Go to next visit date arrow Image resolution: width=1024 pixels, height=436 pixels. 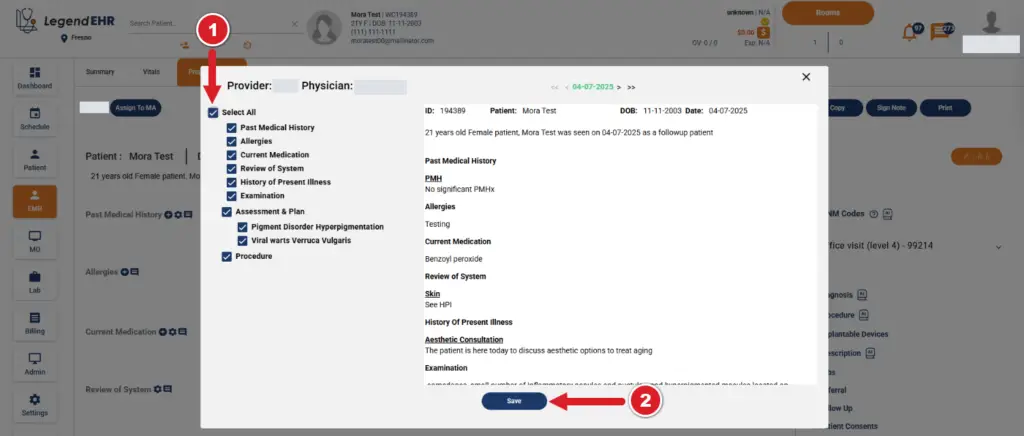click(619, 87)
